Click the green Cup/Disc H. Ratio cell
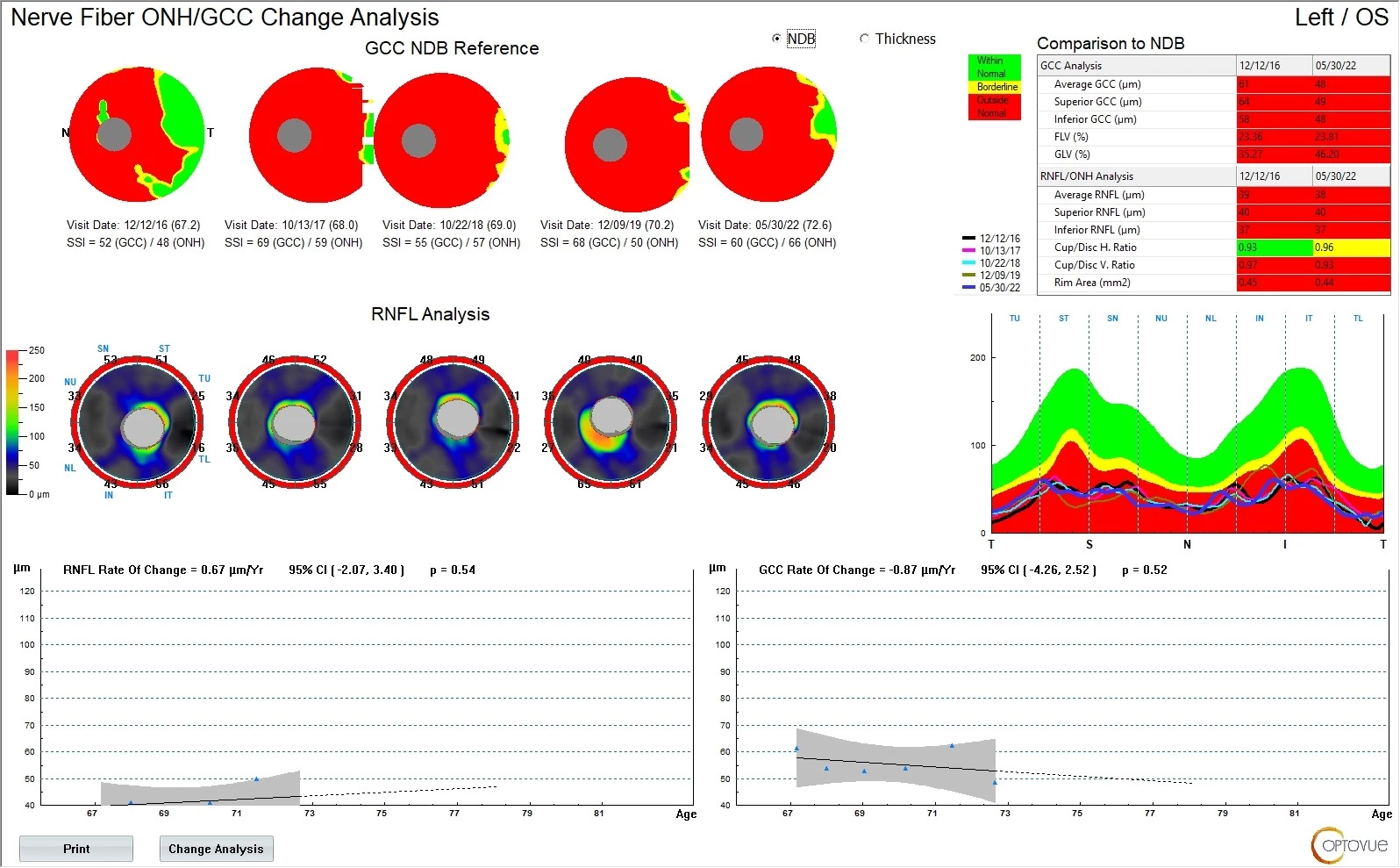The height and width of the screenshot is (868, 1400). click(1274, 247)
